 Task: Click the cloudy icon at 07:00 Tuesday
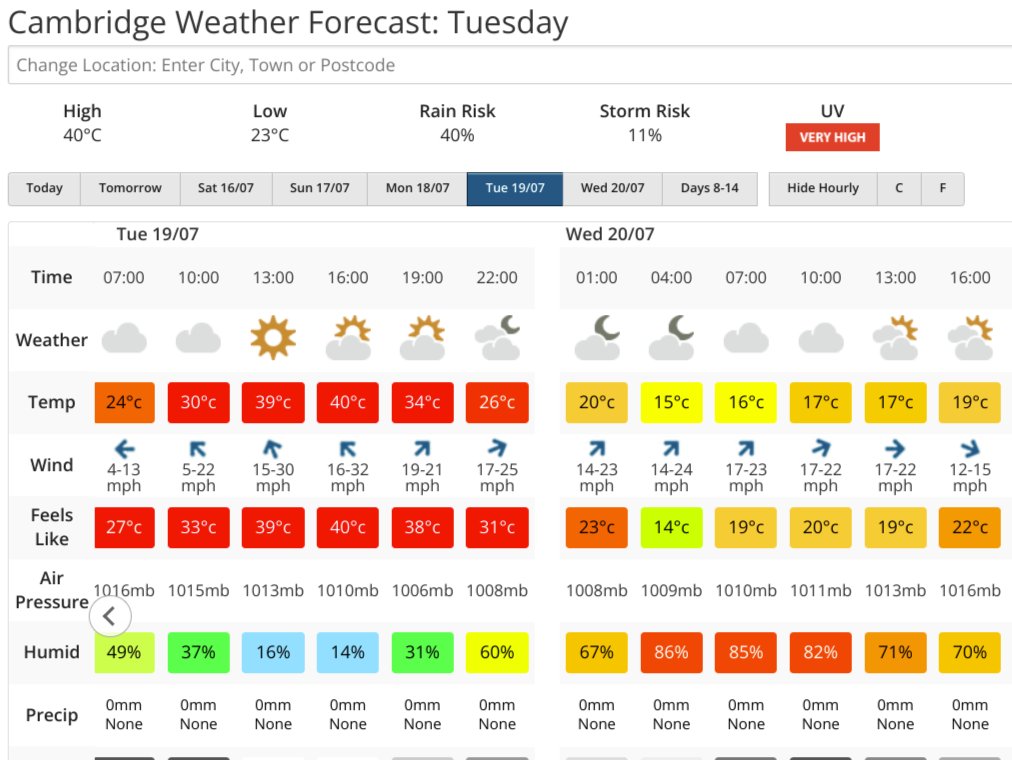(x=124, y=339)
